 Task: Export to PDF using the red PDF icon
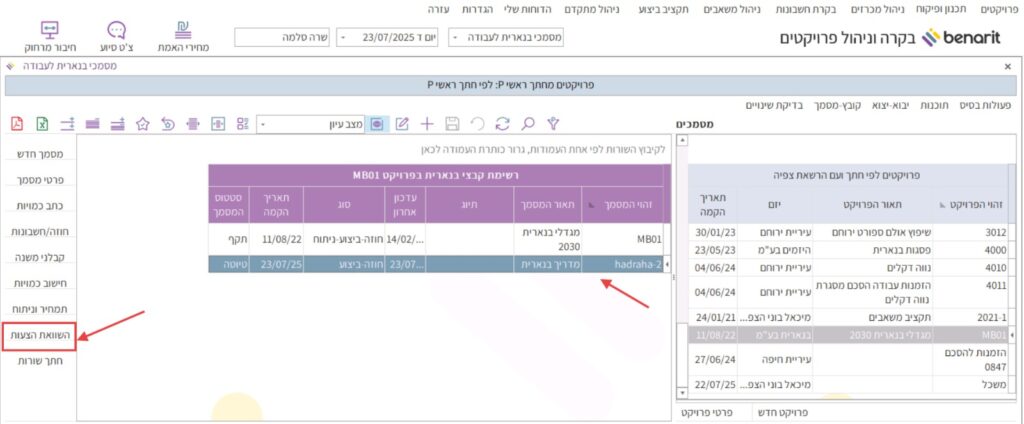[16, 124]
